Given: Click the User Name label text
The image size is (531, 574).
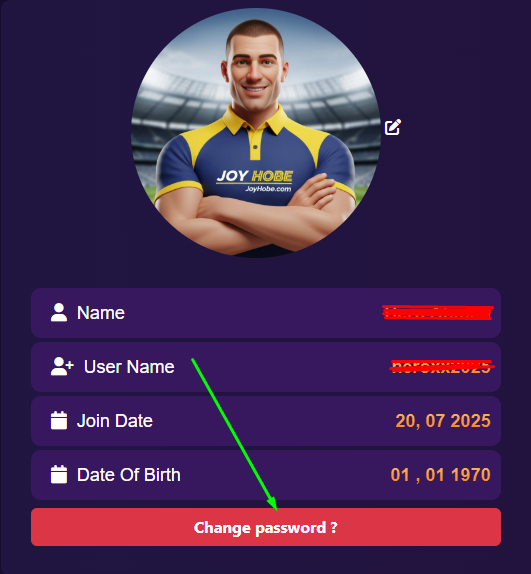Looking at the screenshot, I should point(129,367).
